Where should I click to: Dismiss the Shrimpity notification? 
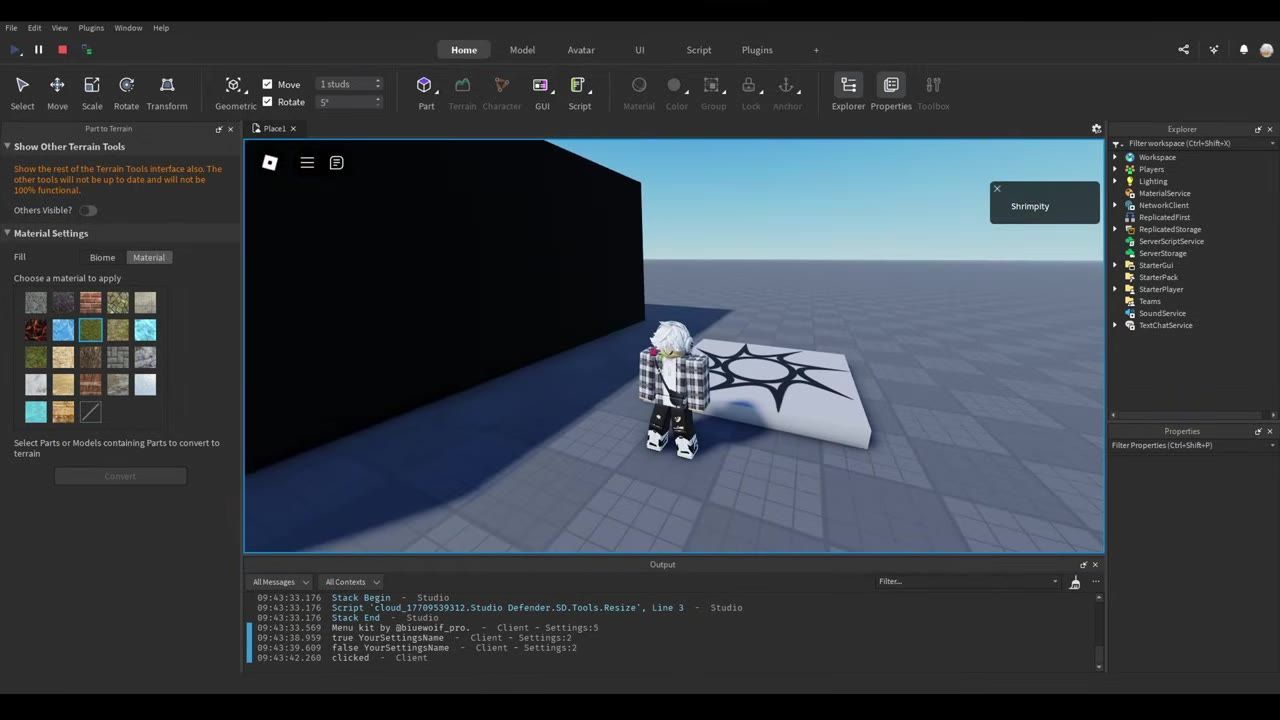[997, 189]
